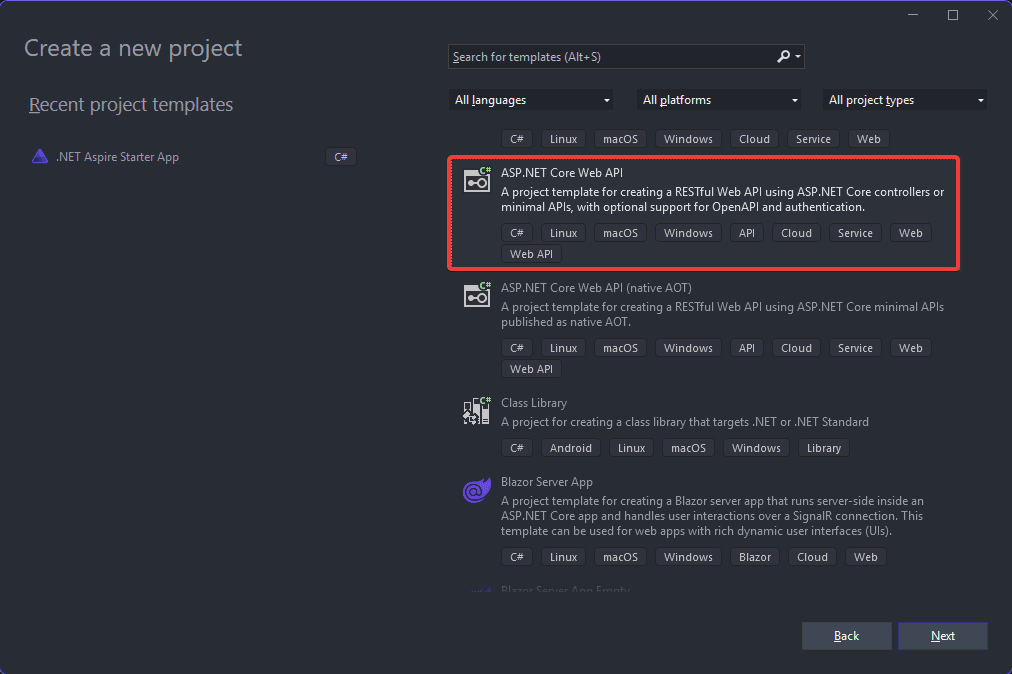Open the All languages dropdown
This screenshot has height=674, width=1012.
[x=531, y=100]
